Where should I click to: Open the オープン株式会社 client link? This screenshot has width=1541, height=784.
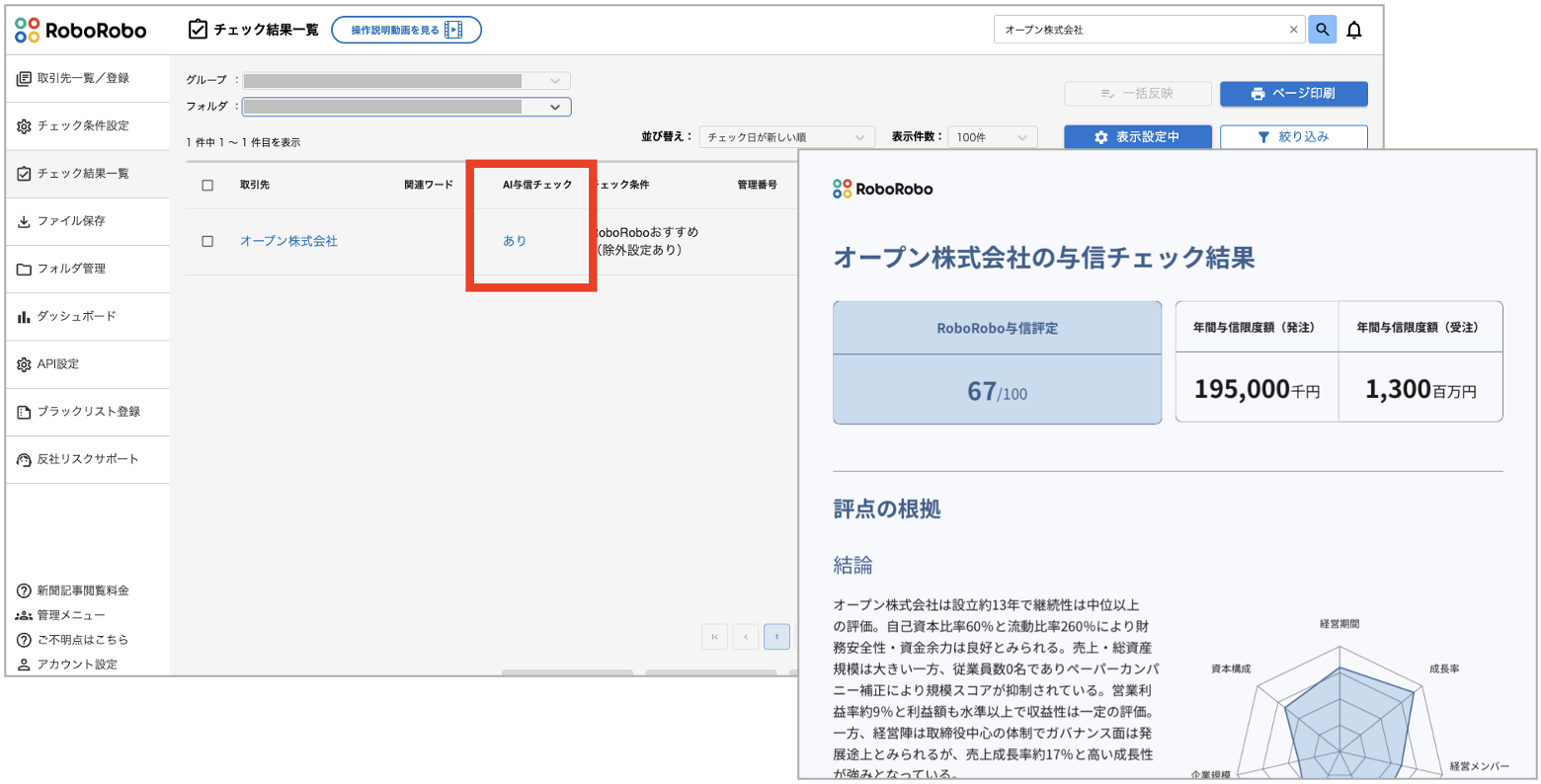pyautogui.click(x=288, y=241)
